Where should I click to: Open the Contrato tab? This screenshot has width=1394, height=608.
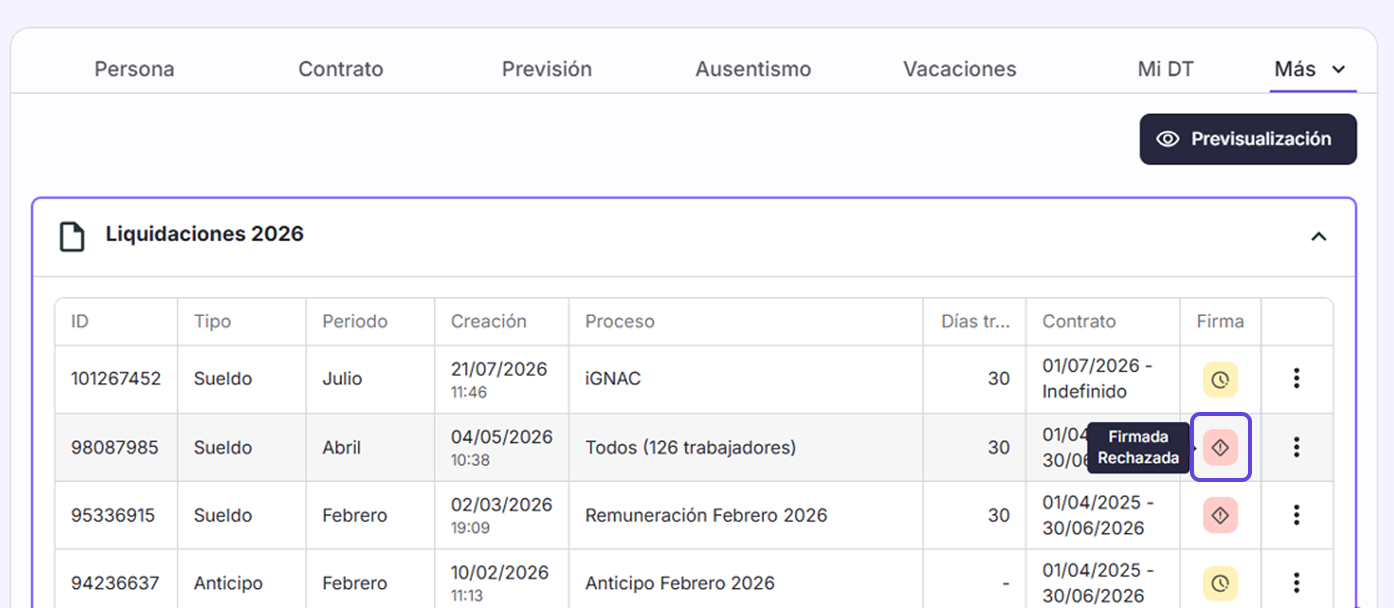341,69
